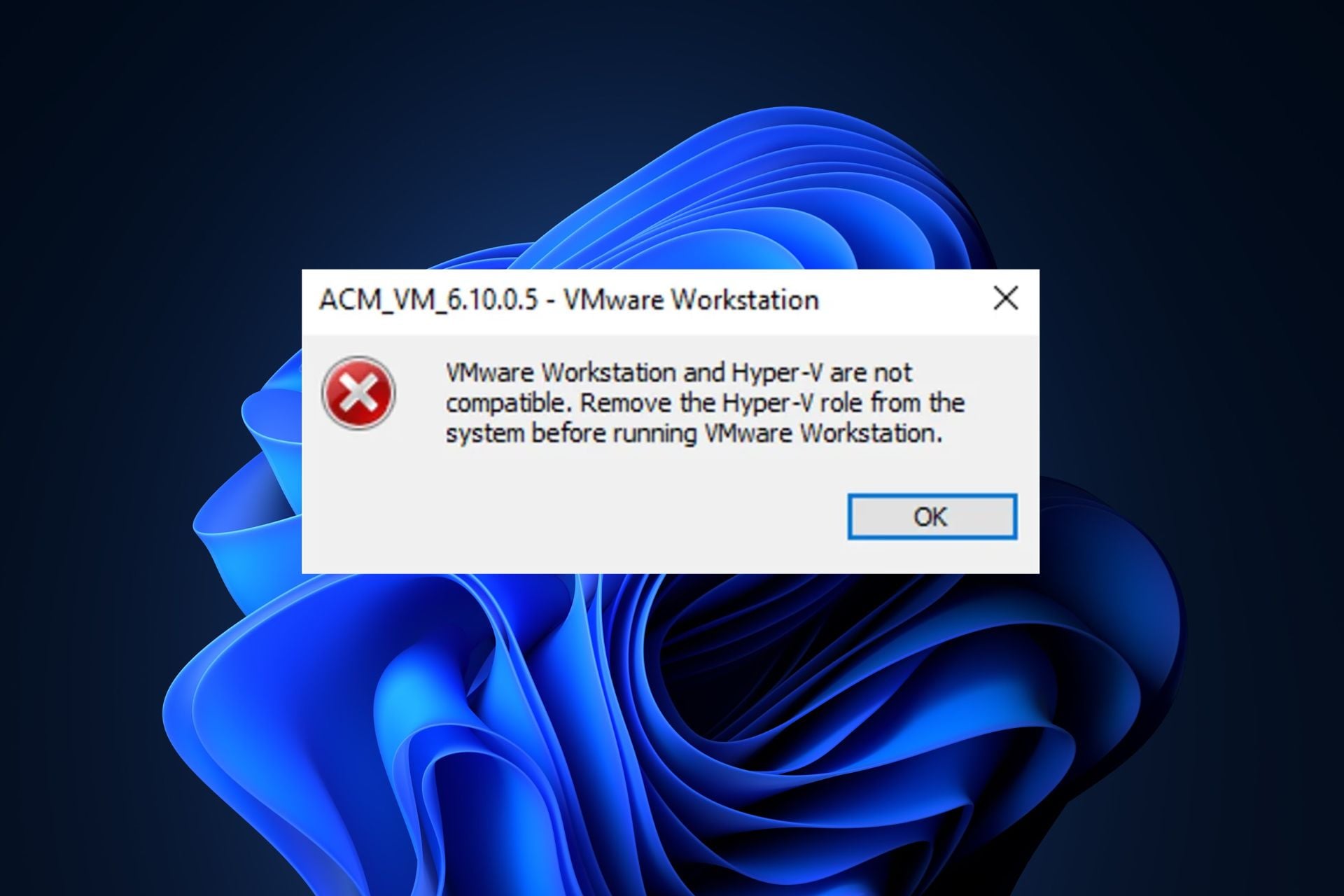Screen dimensions: 1344x896
Task: Click the first line of the error message
Action: (x=679, y=372)
